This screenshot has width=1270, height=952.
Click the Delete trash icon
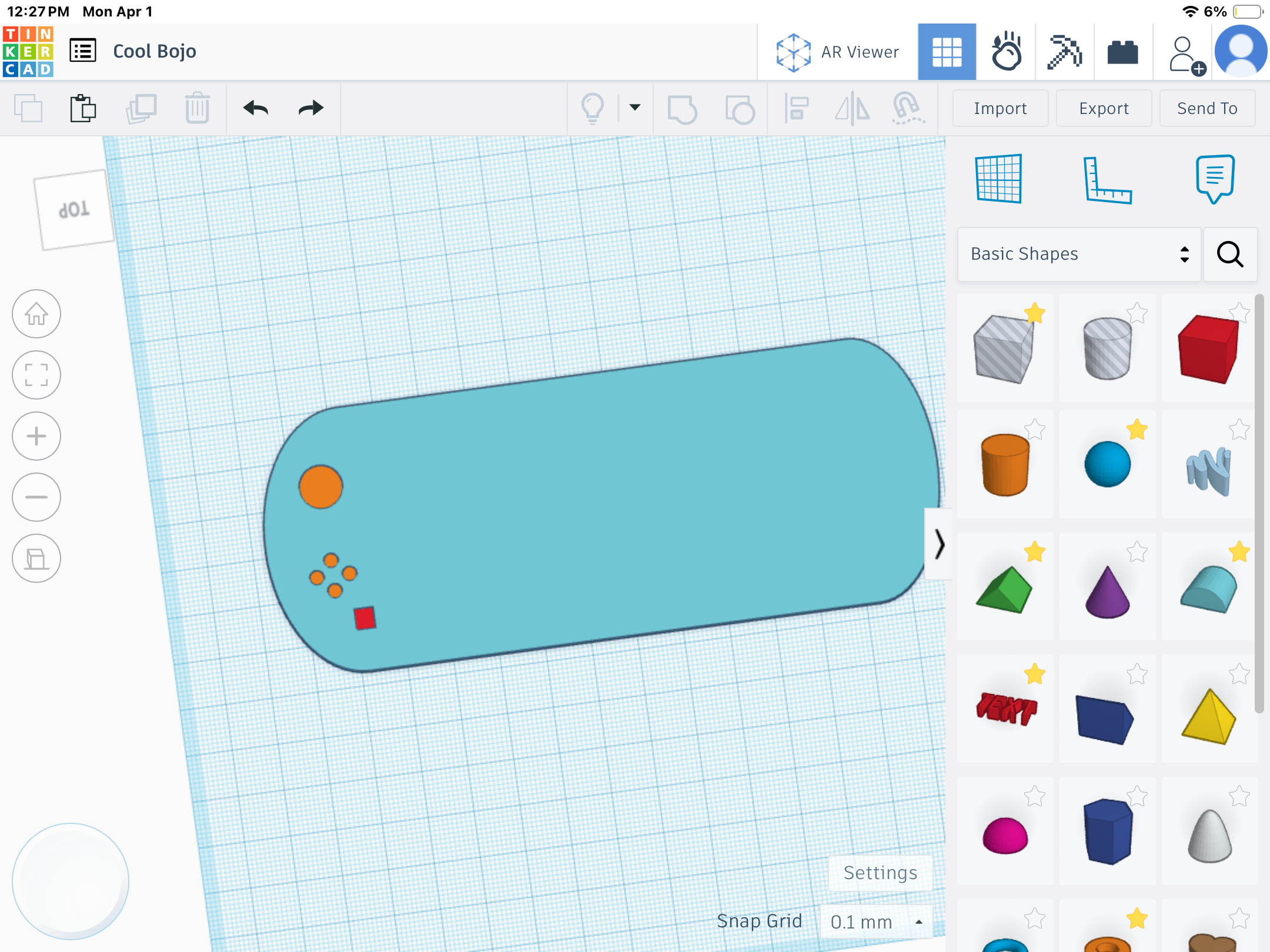(197, 108)
